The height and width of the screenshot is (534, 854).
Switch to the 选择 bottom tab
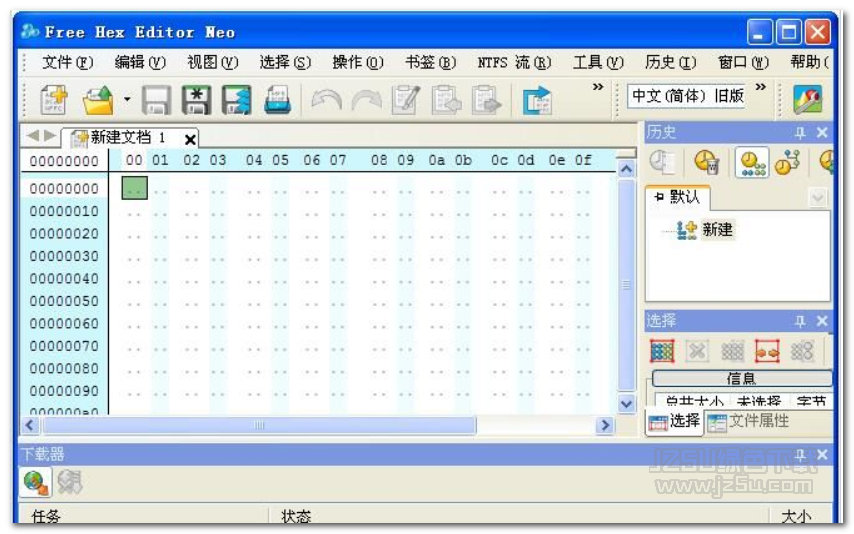pos(674,421)
